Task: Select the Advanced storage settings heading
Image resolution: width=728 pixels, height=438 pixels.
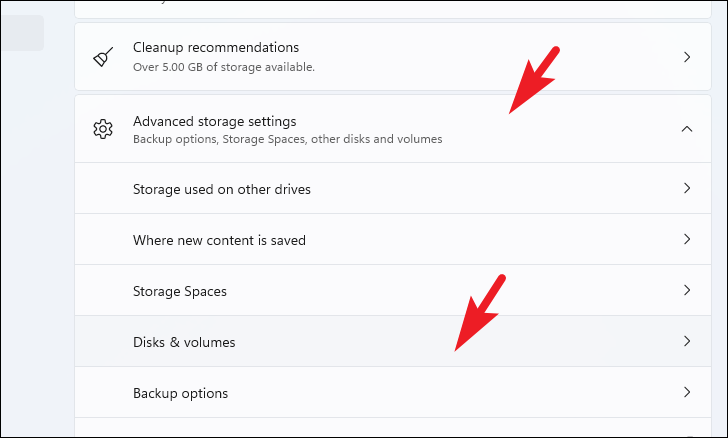Action: (x=214, y=121)
